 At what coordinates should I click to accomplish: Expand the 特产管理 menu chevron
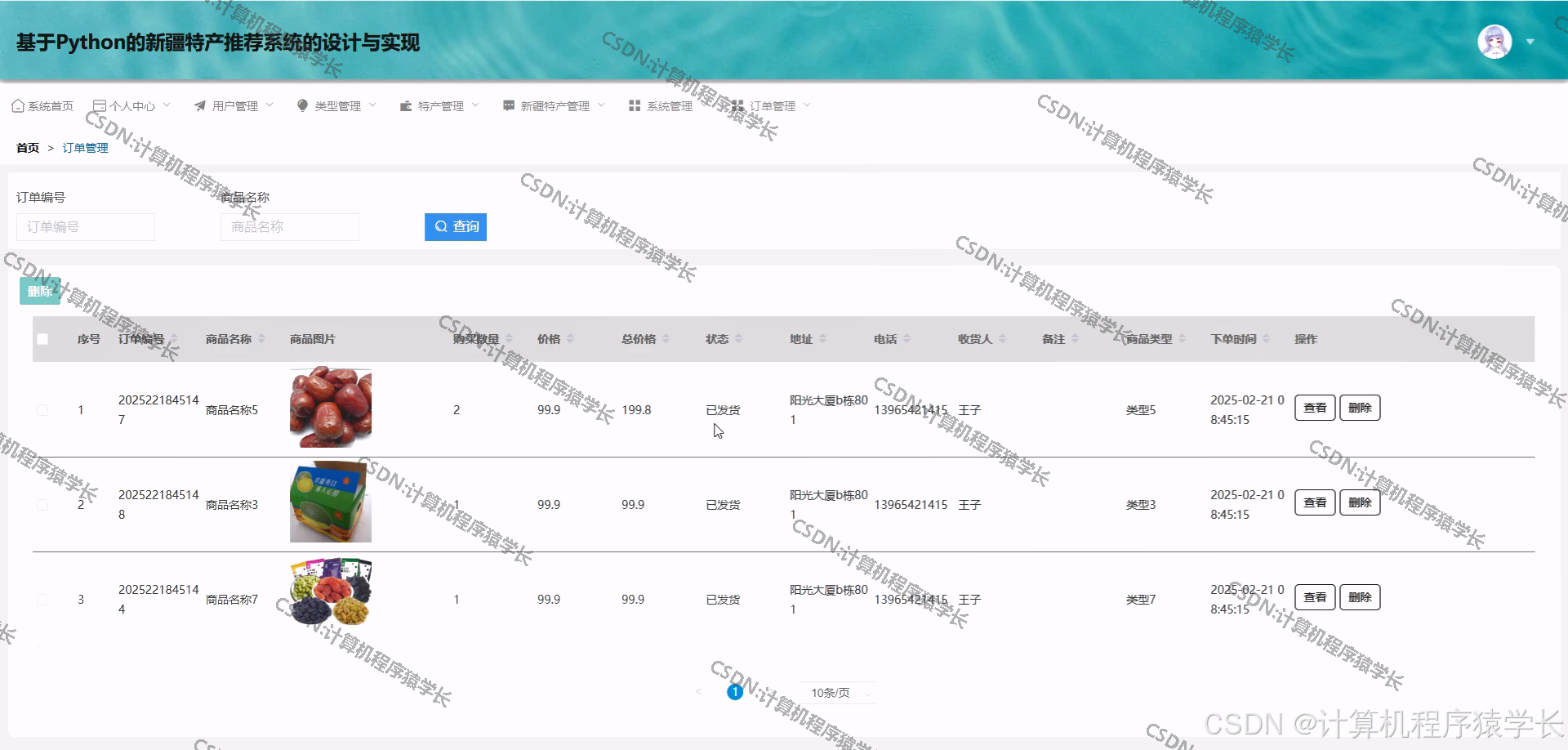click(475, 105)
